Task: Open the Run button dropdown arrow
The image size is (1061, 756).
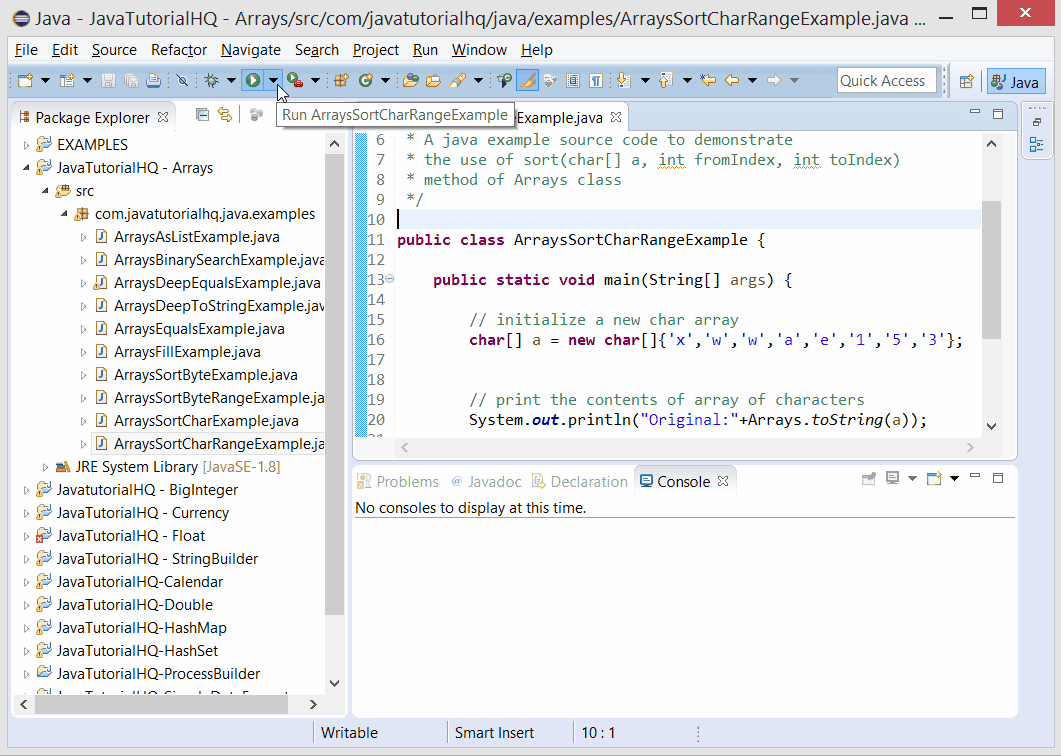Action: point(273,81)
